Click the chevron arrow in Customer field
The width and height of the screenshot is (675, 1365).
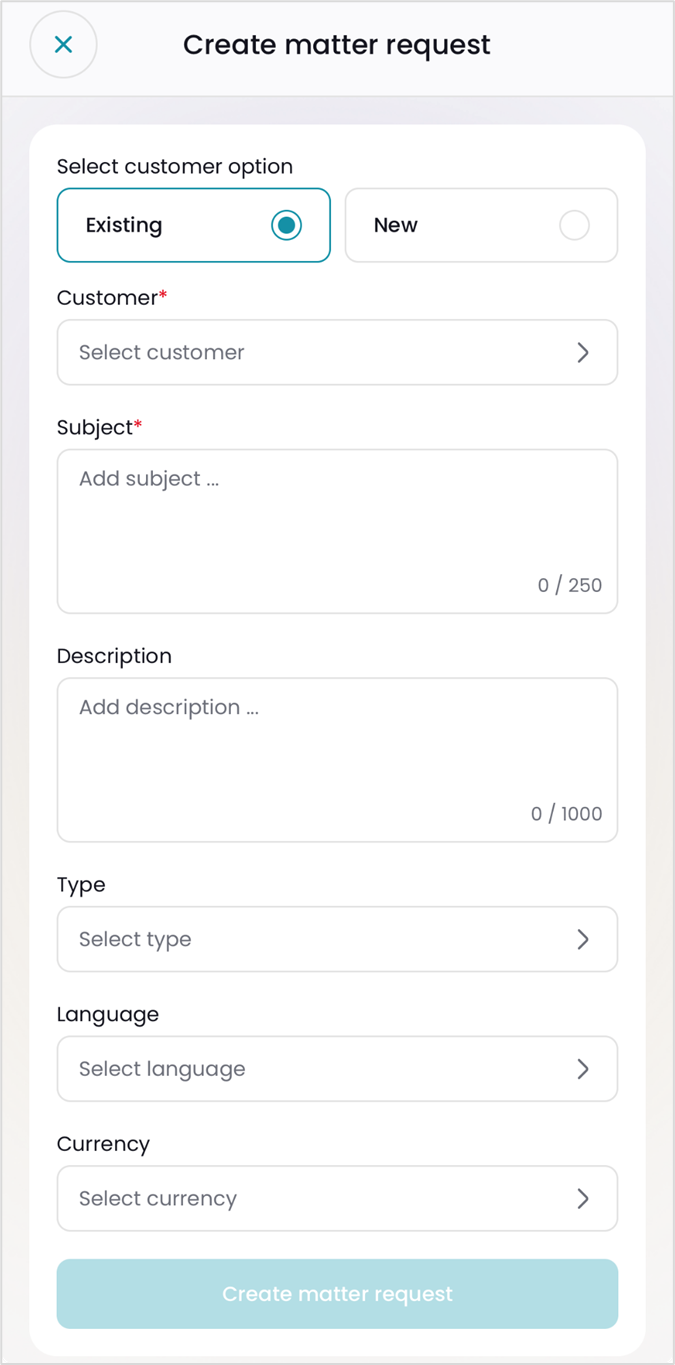coord(583,352)
